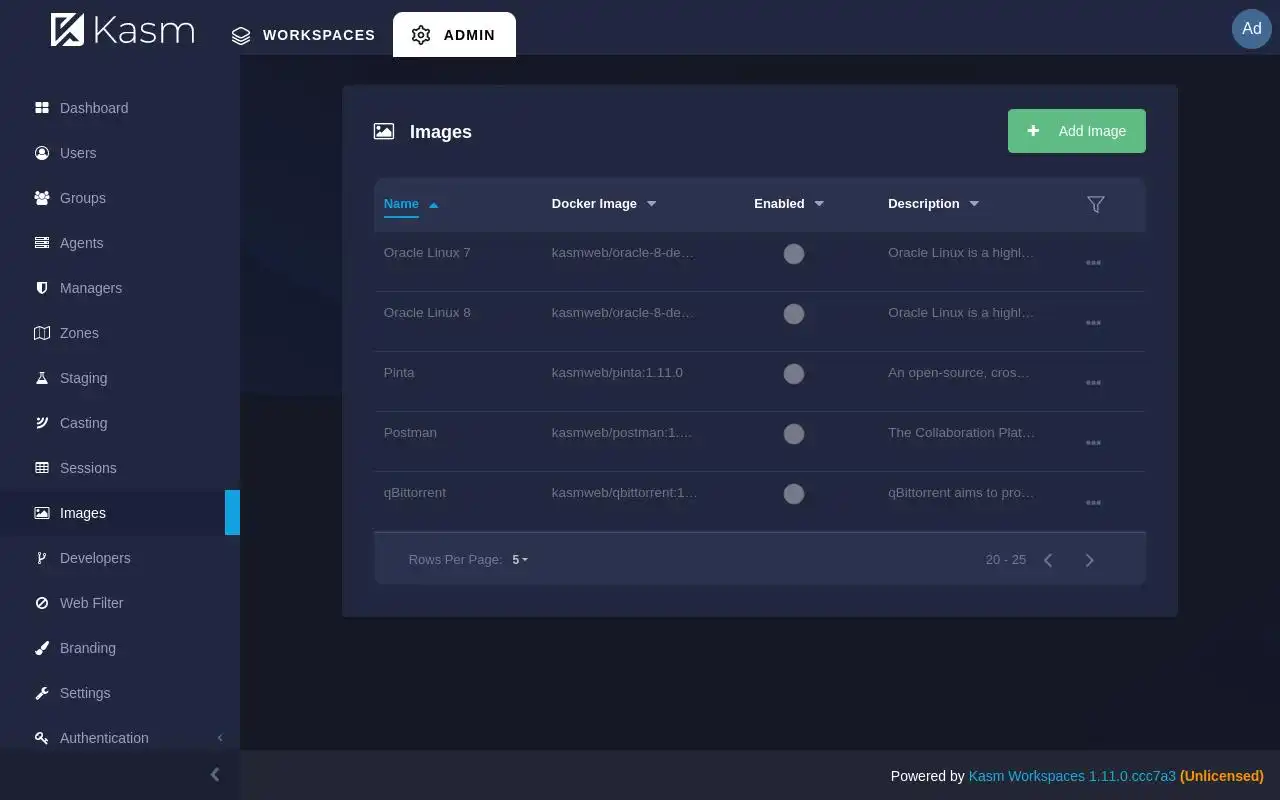
Task: Click the Managers shield icon
Action: pos(42,288)
